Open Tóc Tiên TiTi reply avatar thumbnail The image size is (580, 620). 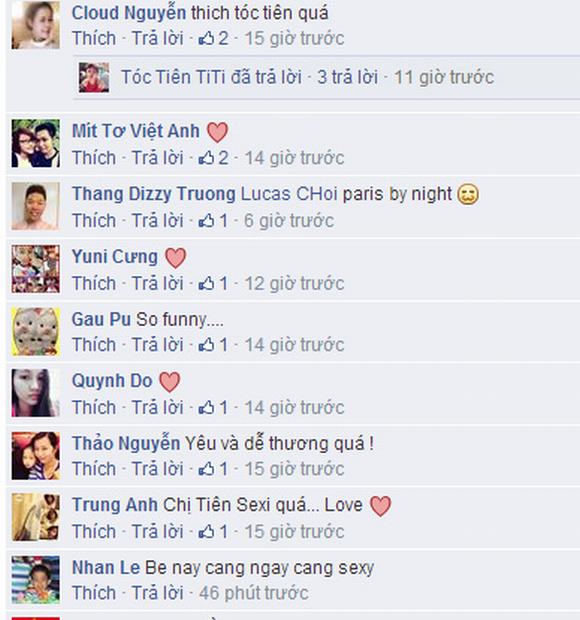pyautogui.click(x=94, y=78)
